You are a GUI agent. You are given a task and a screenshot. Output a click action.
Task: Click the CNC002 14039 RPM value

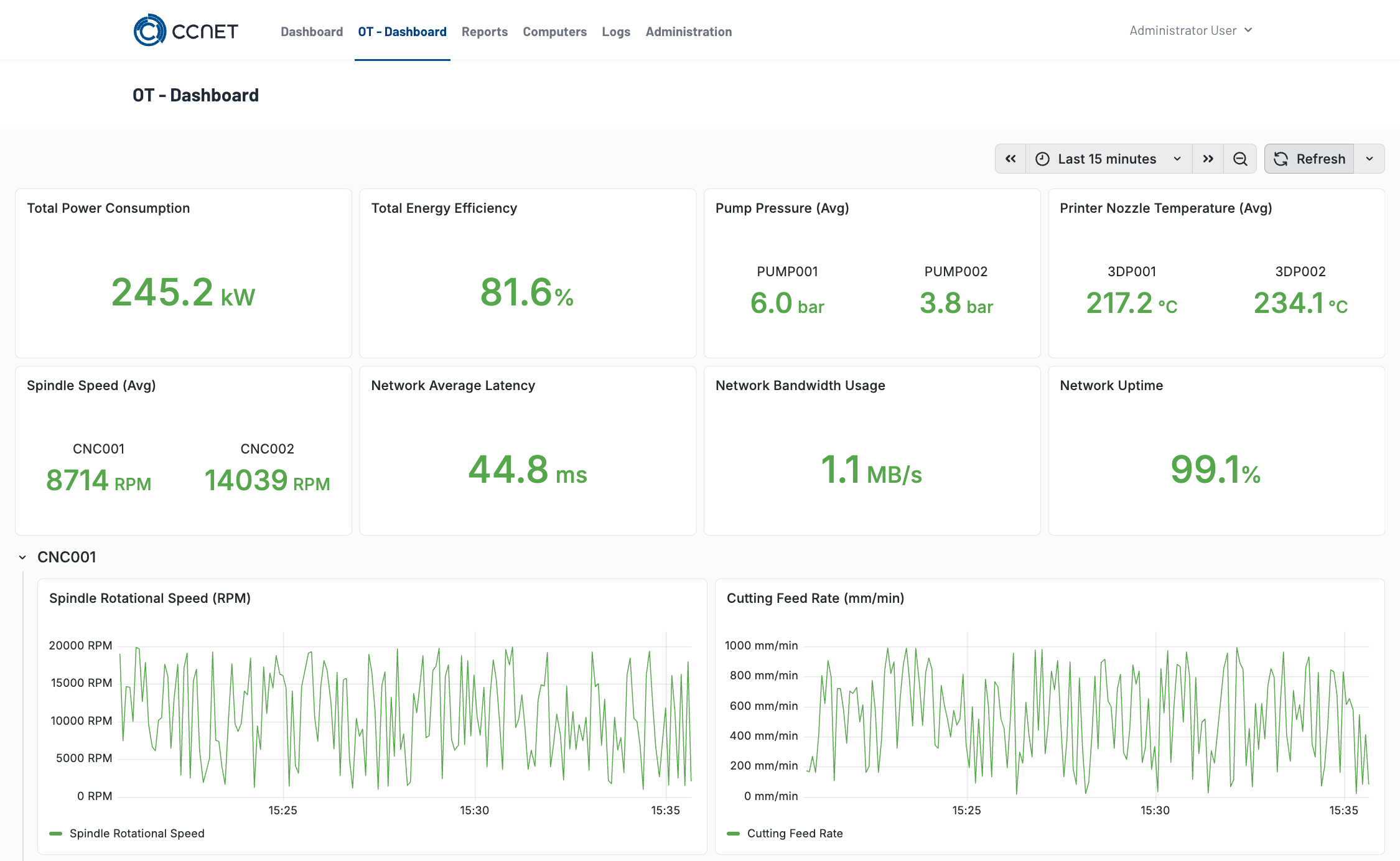267,481
